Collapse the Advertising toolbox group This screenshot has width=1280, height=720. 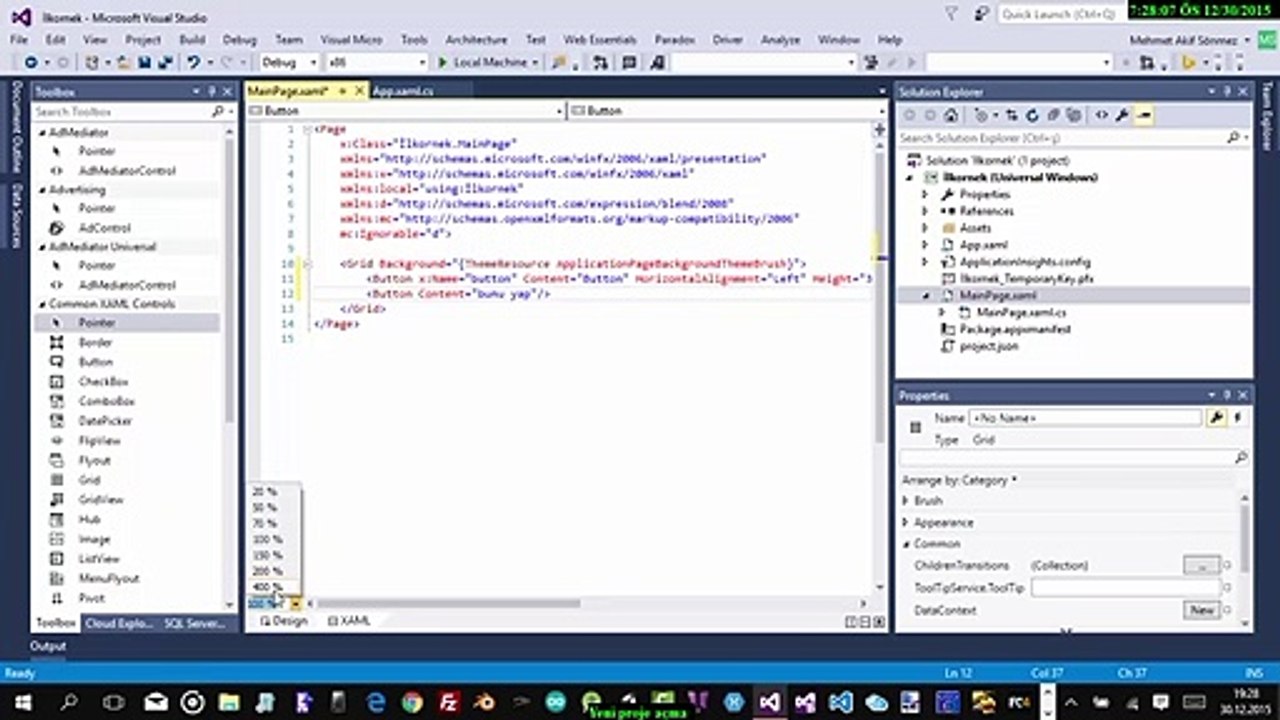(42, 190)
